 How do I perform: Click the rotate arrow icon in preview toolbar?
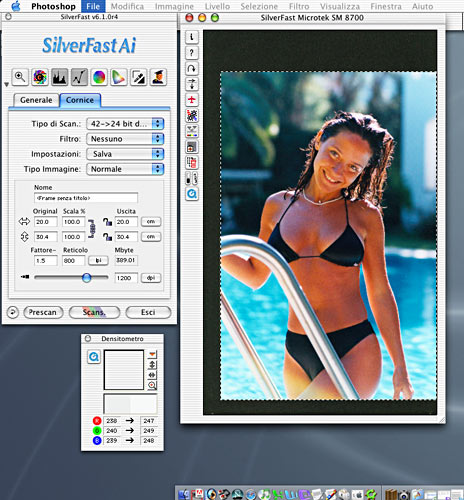tap(192, 68)
